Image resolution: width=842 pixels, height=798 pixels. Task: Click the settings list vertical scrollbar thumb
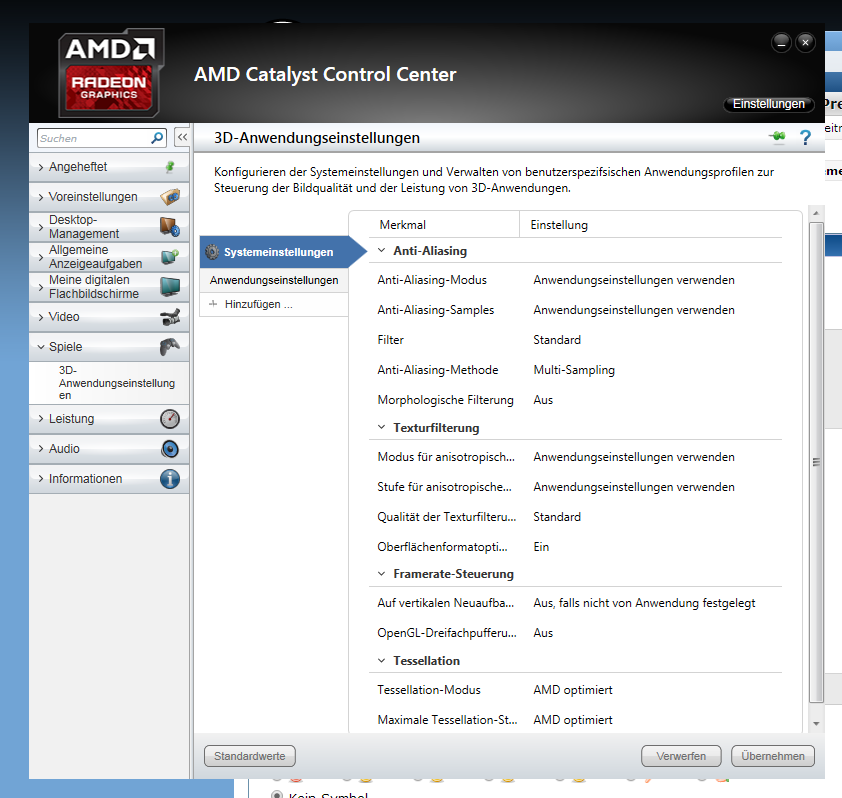[816, 462]
